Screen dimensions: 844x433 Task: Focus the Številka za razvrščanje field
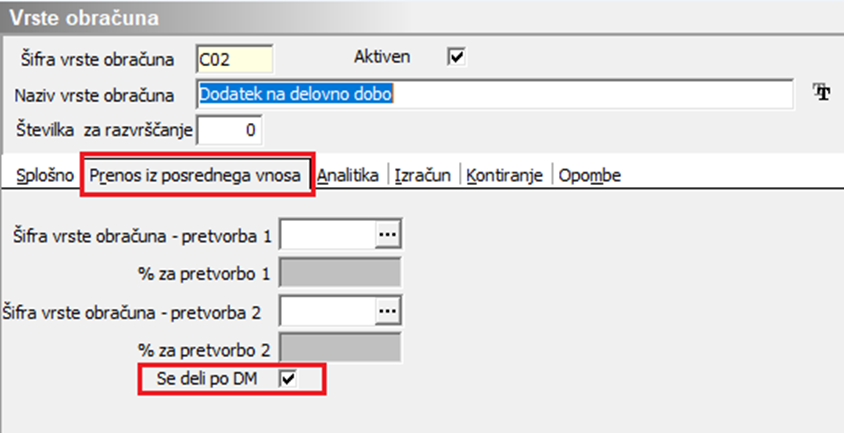(x=232, y=130)
